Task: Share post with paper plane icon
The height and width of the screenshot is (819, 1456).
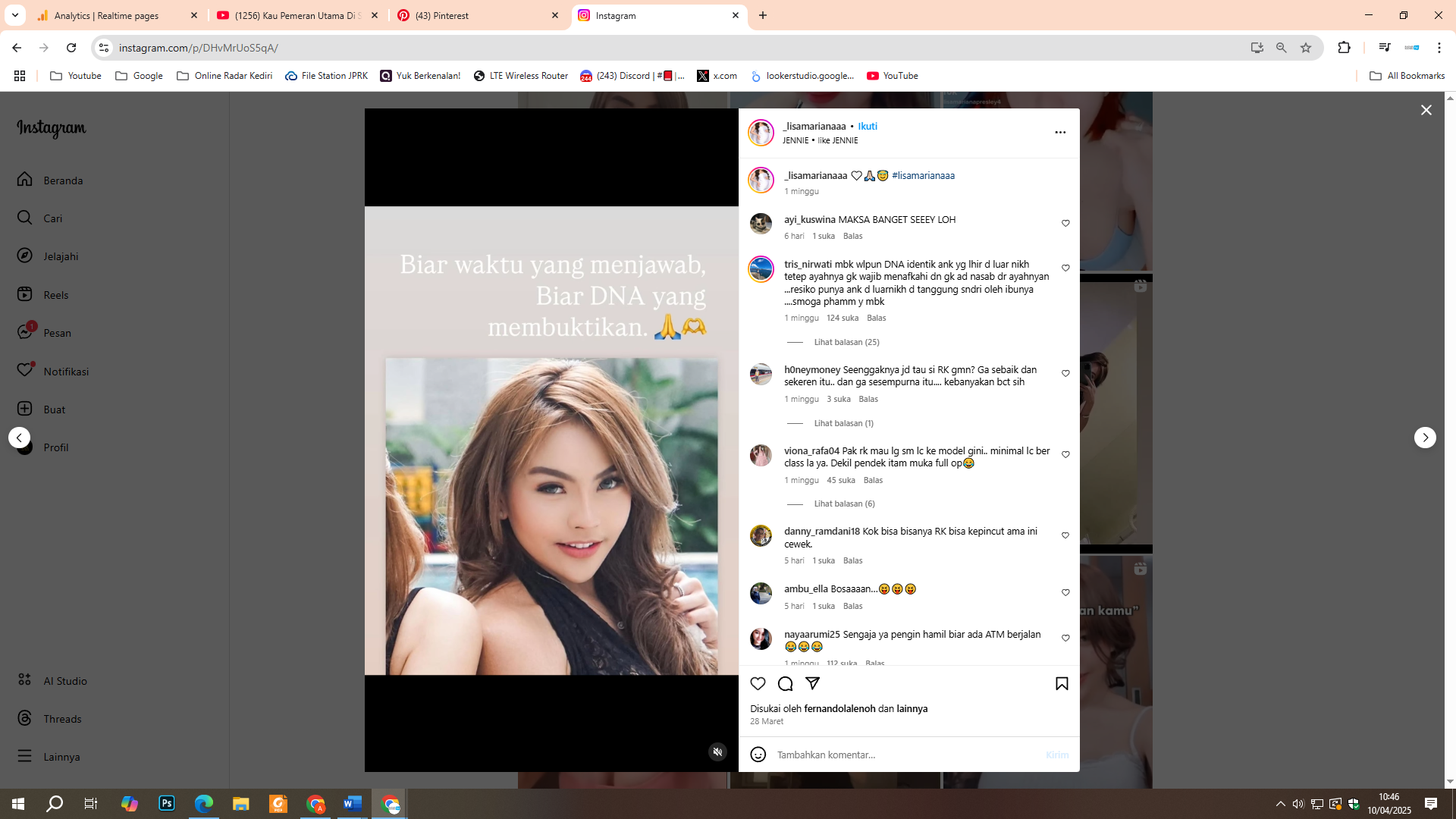Action: (x=812, y=683)
